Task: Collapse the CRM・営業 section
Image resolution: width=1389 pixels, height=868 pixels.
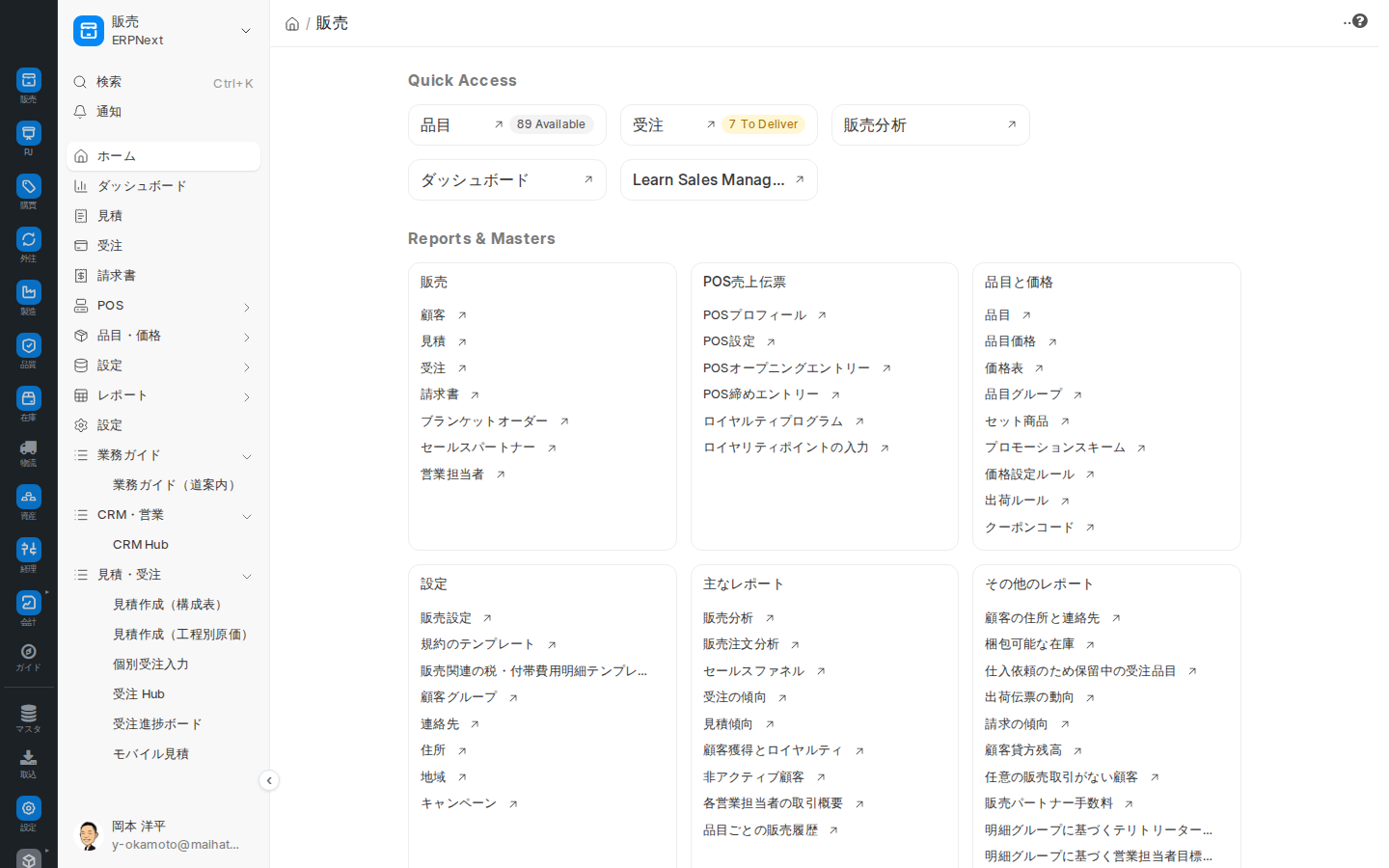Action: (247, 516)
